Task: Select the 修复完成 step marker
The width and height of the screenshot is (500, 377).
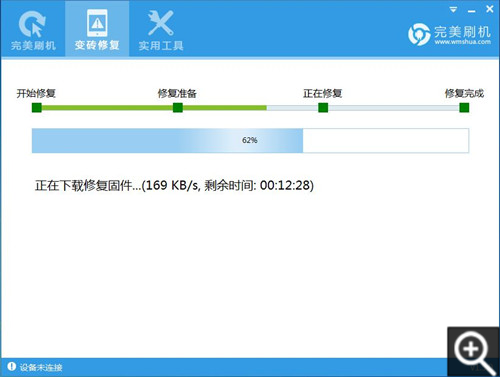Action: coord(464,108)
